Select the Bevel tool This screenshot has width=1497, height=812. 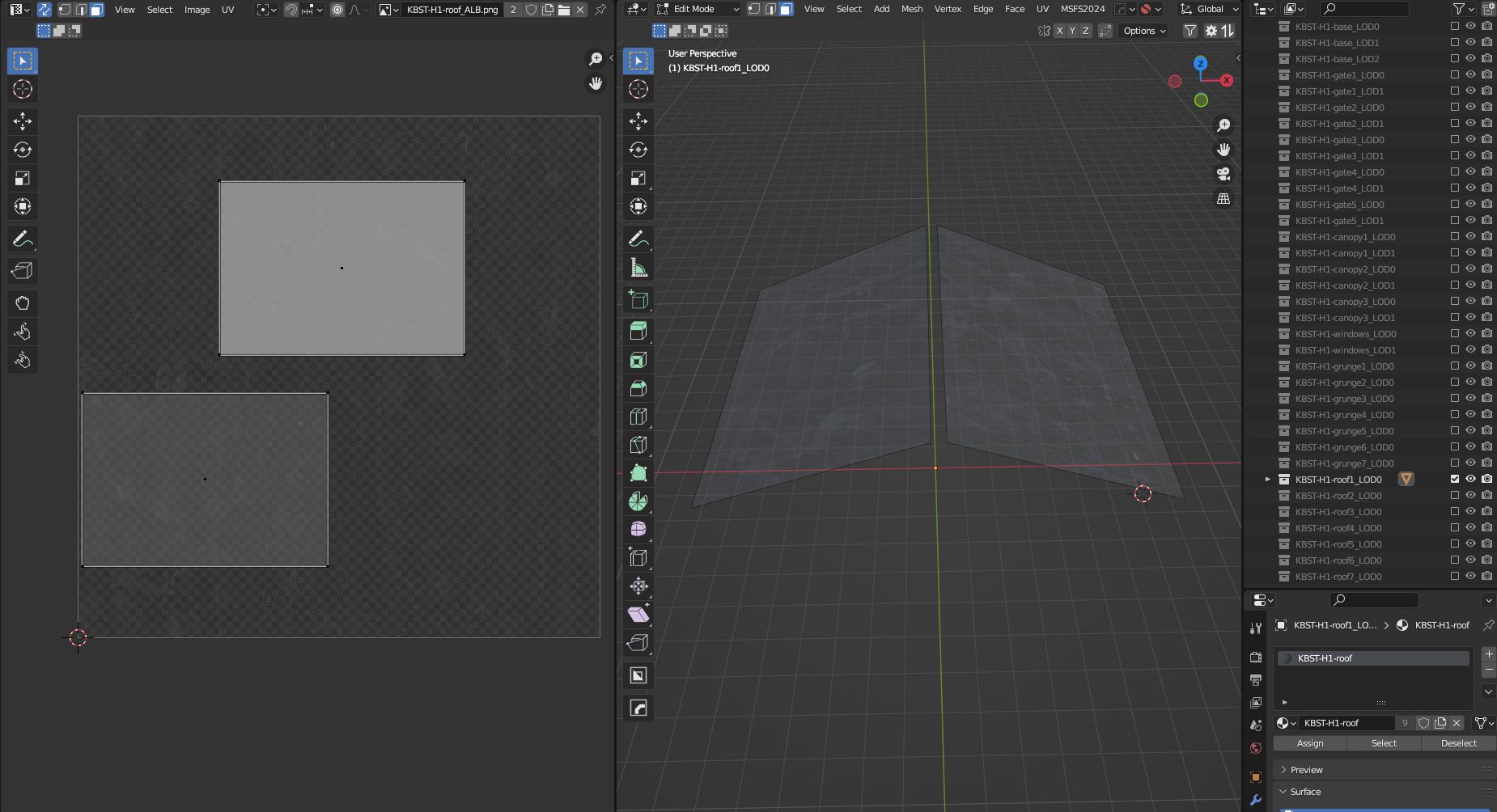[638, 388]
